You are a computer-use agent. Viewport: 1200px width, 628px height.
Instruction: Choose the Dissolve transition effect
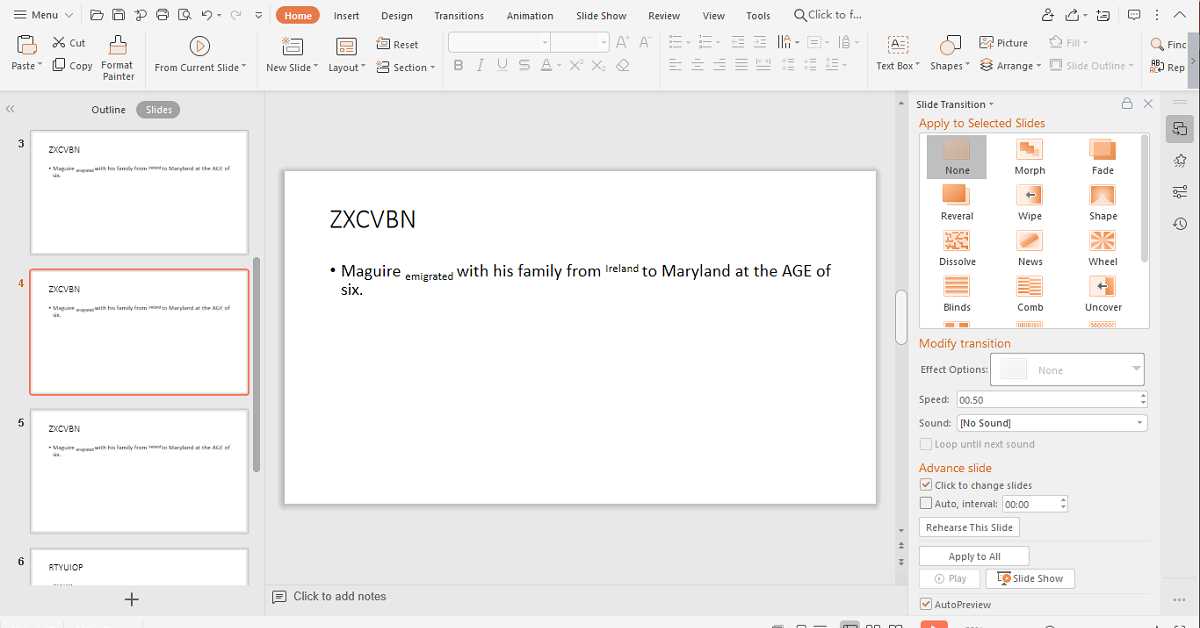click(x=957, y=242)
